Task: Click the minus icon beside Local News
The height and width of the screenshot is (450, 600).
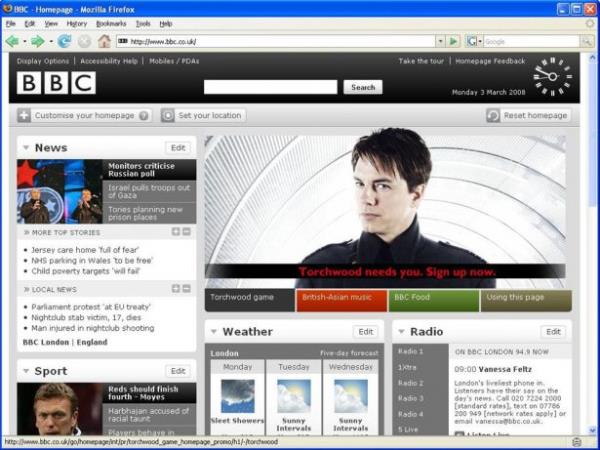Action: [186, 289]
